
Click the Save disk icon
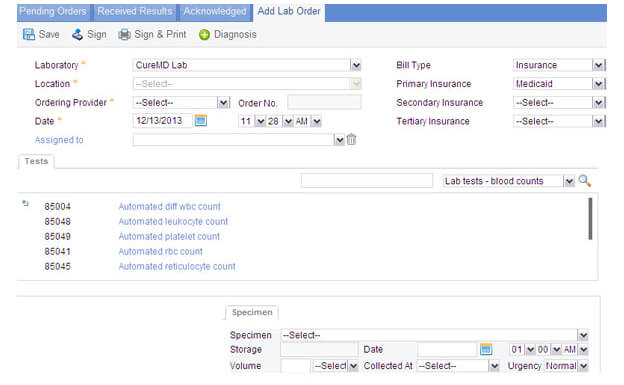click(x=29, y=35)
